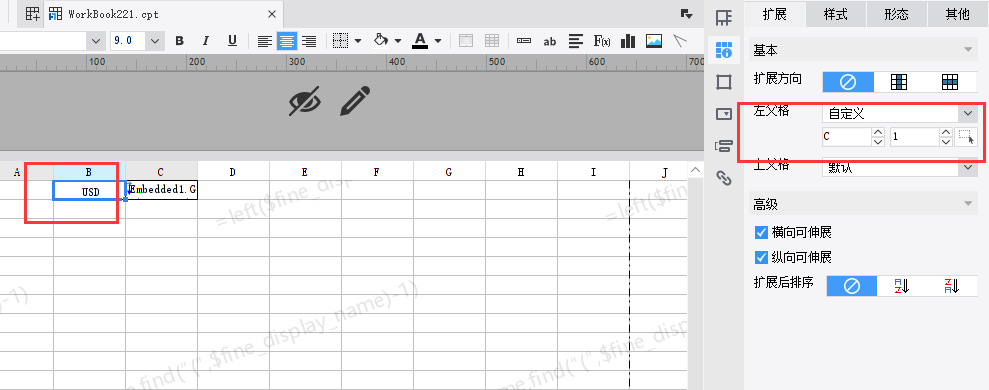Uncheck 横向可伸展 checkbox
The image size is (989, 390).
click(x=761, y=233)
